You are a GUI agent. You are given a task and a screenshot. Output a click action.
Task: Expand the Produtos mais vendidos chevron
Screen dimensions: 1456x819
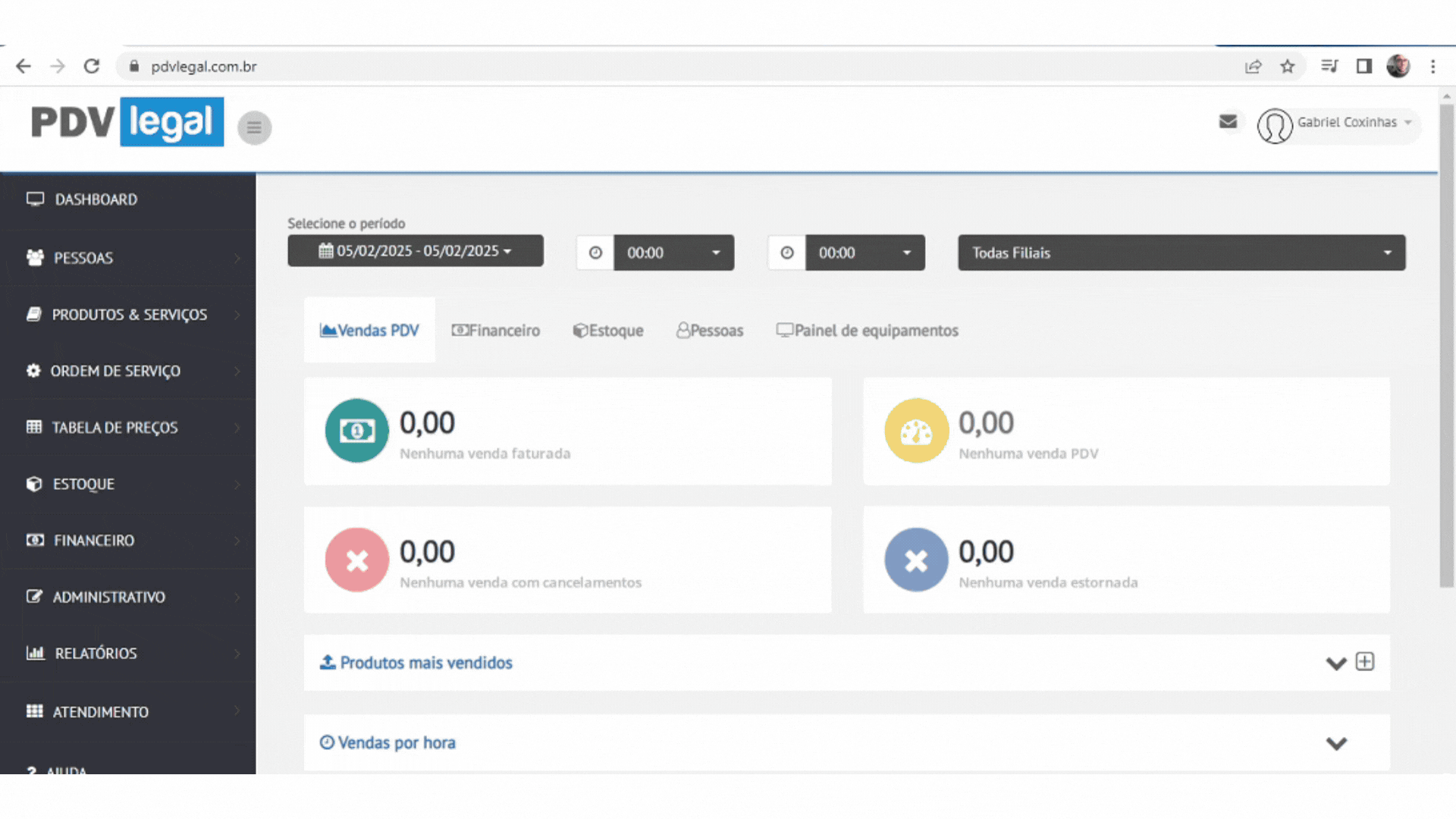(1336, 664)
